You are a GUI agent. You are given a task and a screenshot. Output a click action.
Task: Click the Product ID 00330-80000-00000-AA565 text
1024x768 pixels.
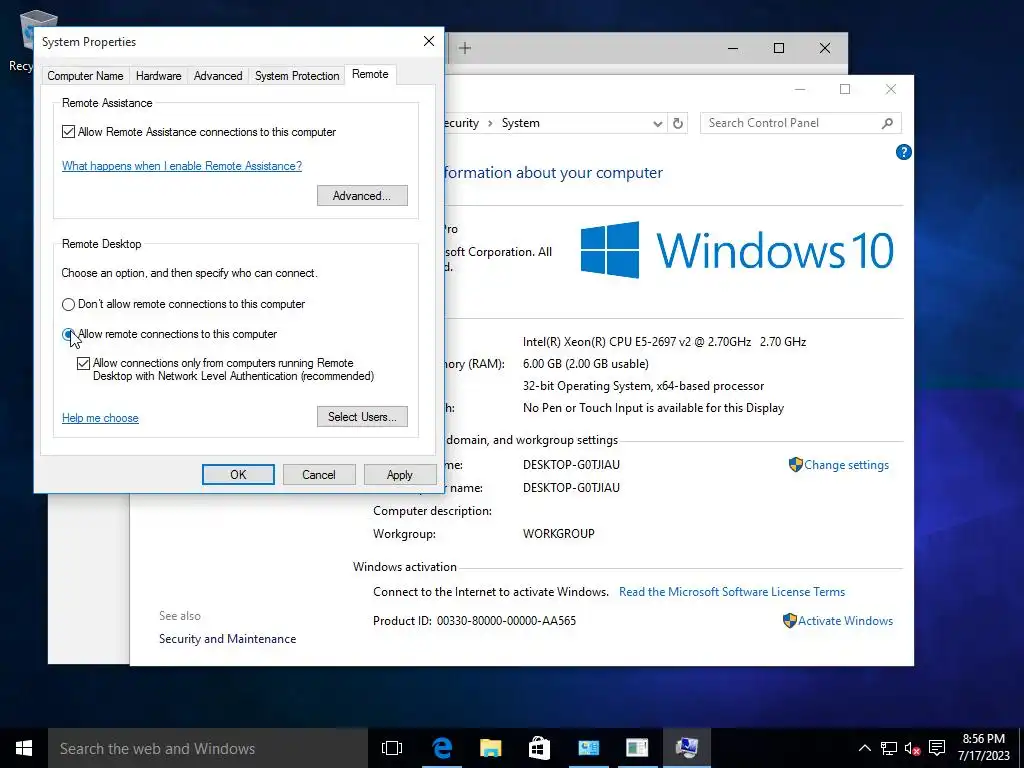474,621
